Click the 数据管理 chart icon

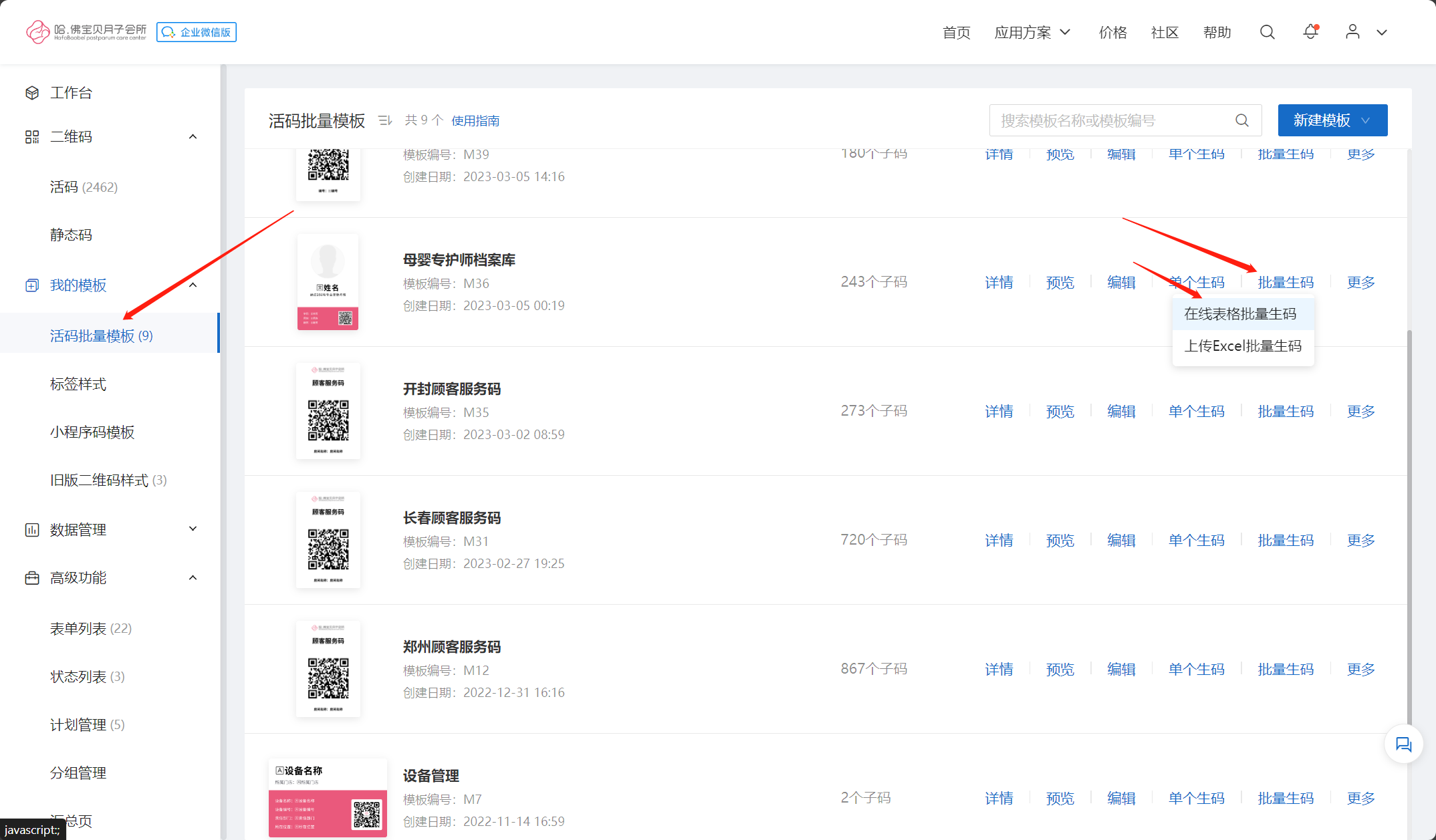click(x=32, y=530)
